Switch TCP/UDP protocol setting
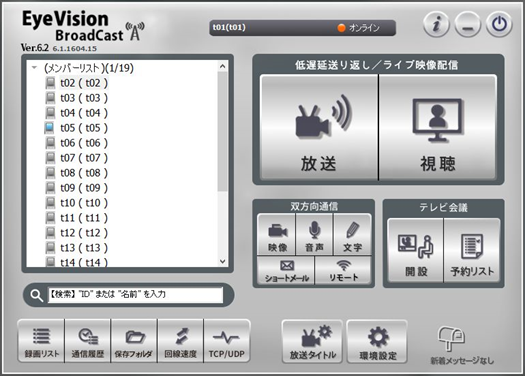This screenshot has width=525, height=376. [x=227, y=341]
